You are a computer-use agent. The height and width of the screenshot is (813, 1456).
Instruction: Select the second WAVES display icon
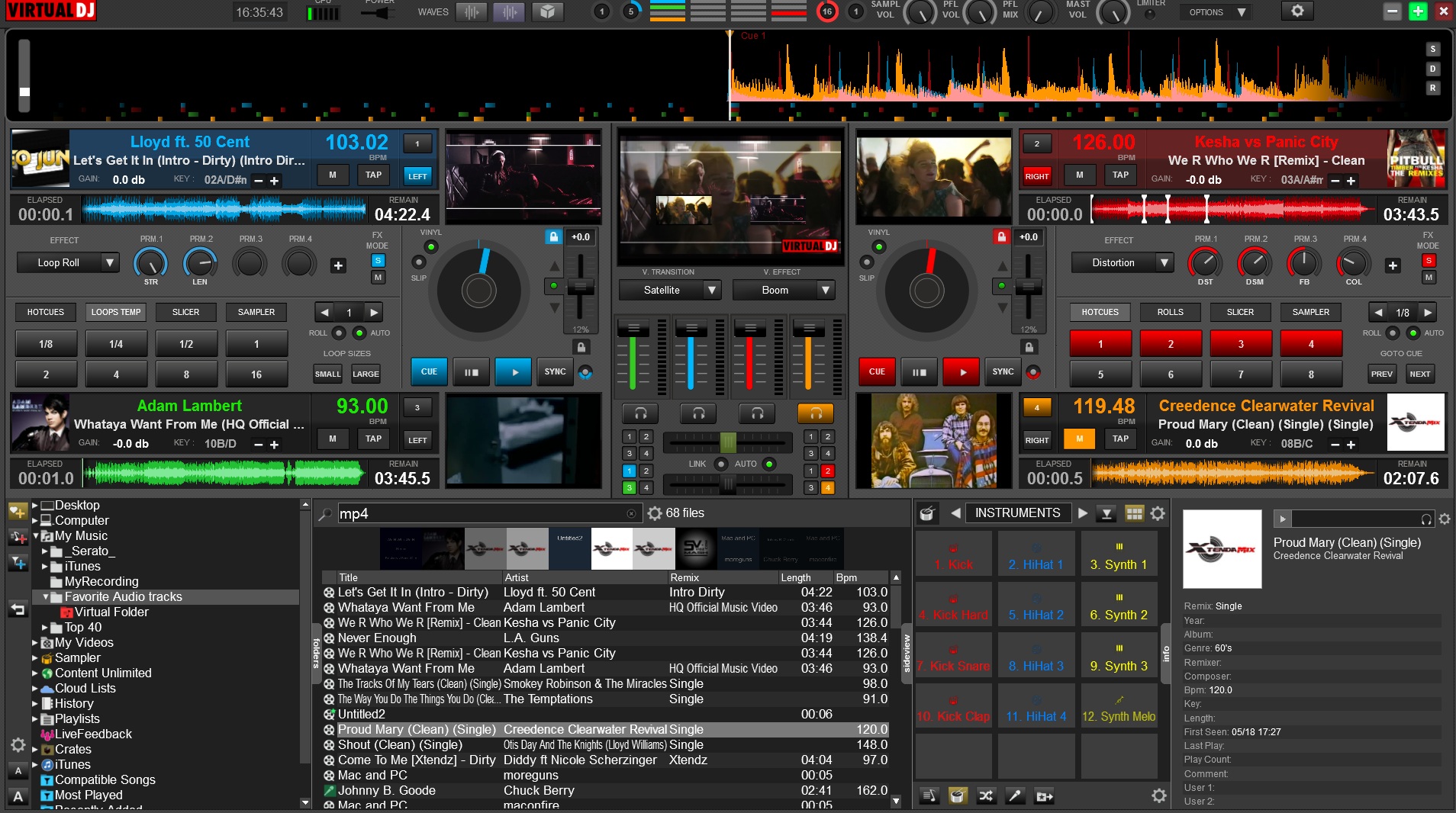coord(509,11)
